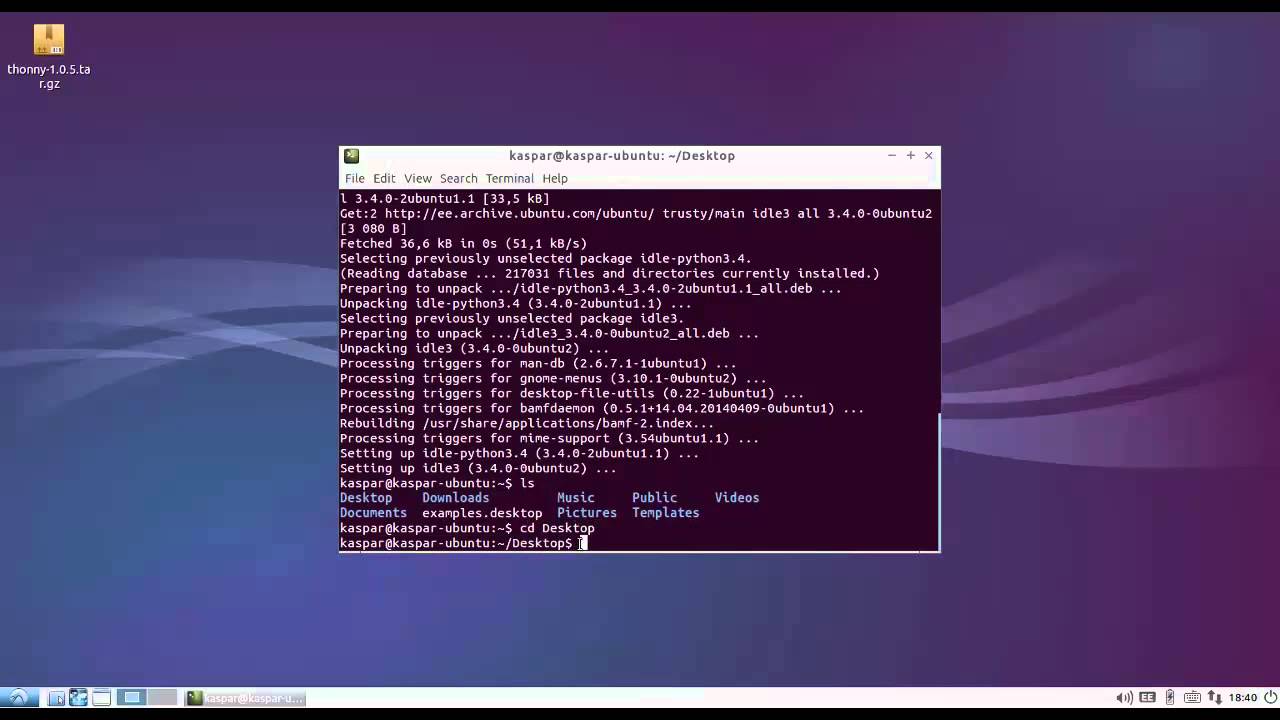Open the battery status indicator
The image size is (1280, 720).
pos(1170,697)
